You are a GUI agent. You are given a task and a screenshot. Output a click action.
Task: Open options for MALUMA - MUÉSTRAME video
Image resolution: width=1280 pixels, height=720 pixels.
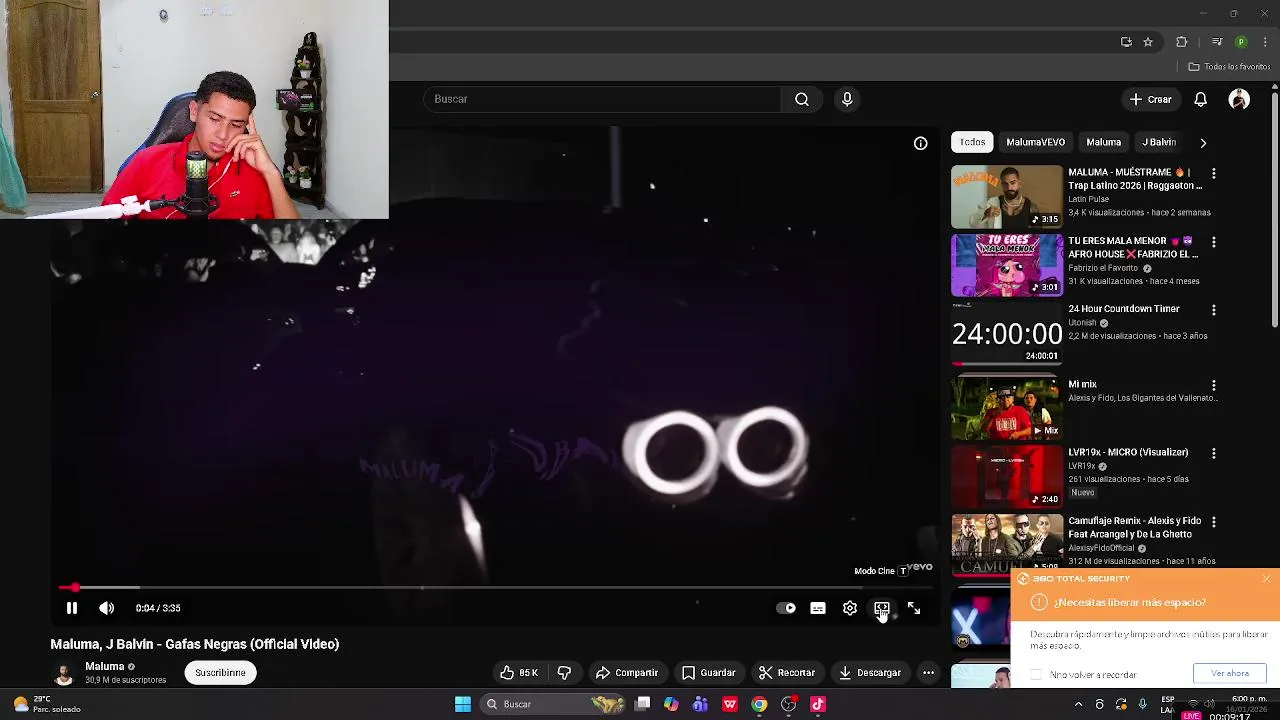[1214, 173]
